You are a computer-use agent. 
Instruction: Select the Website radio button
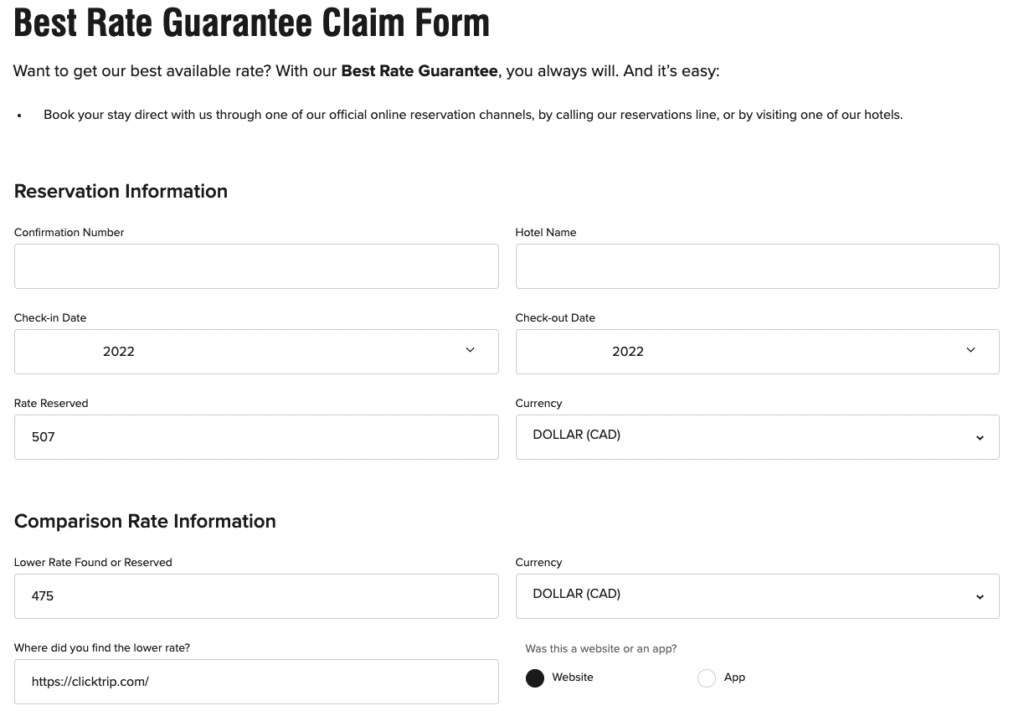click(535, 678)
